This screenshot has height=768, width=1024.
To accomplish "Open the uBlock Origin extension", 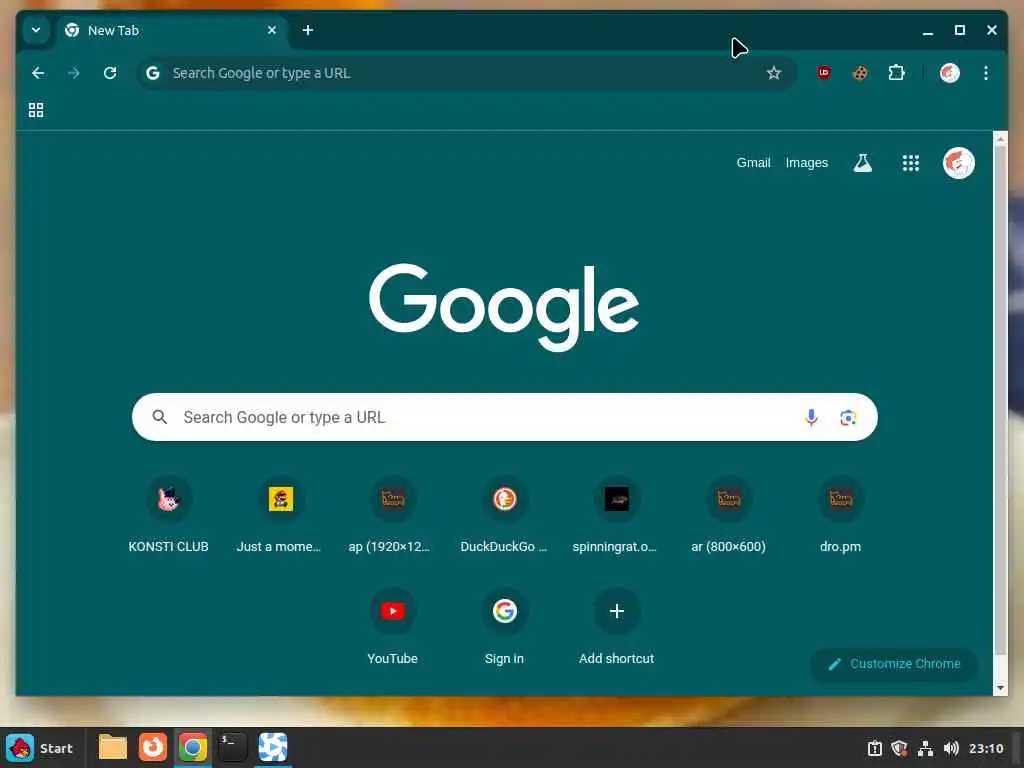I will coord(824,73).
